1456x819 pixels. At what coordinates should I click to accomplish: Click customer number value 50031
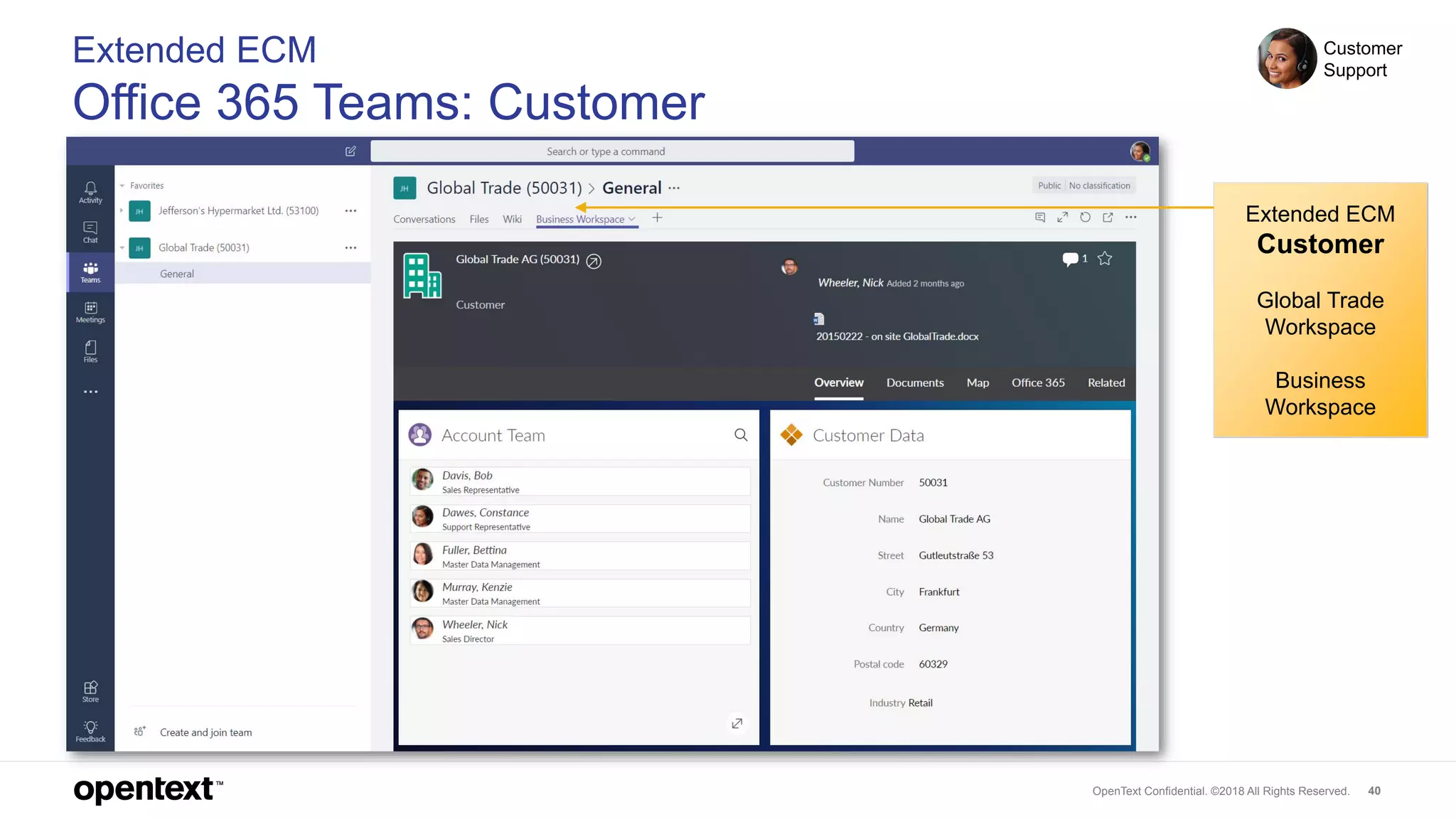coord(933,483)
